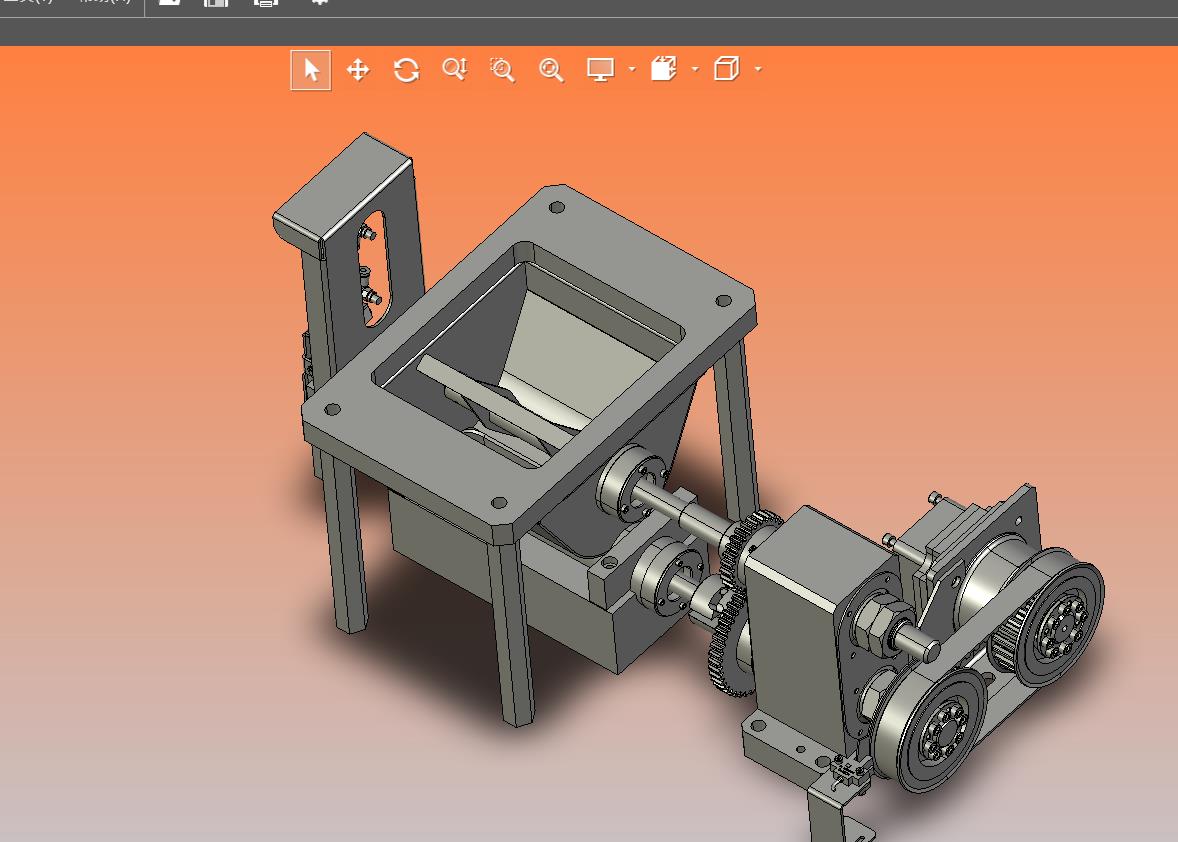Select the Rotate view tool
The width and height of the screenshot is (1178, 842).
(x=406, y=70)
